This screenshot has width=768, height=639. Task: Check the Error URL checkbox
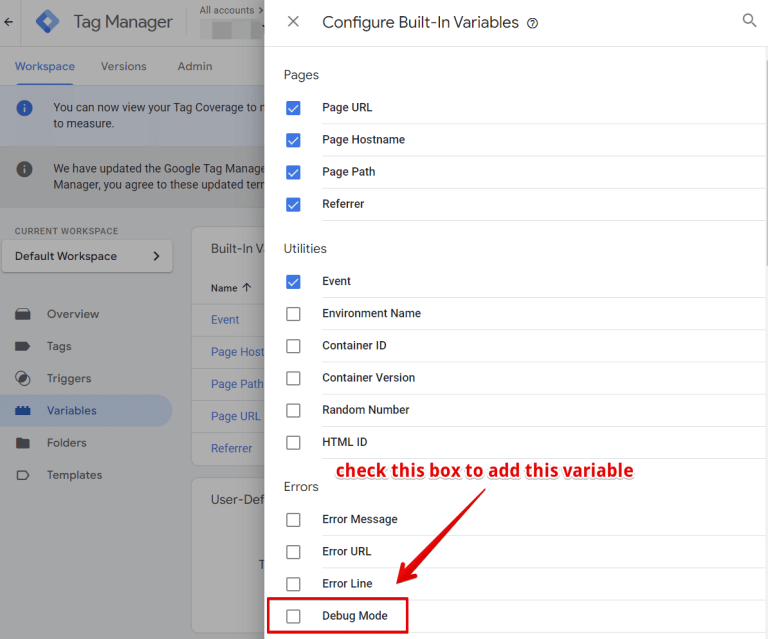click(293, 552)
